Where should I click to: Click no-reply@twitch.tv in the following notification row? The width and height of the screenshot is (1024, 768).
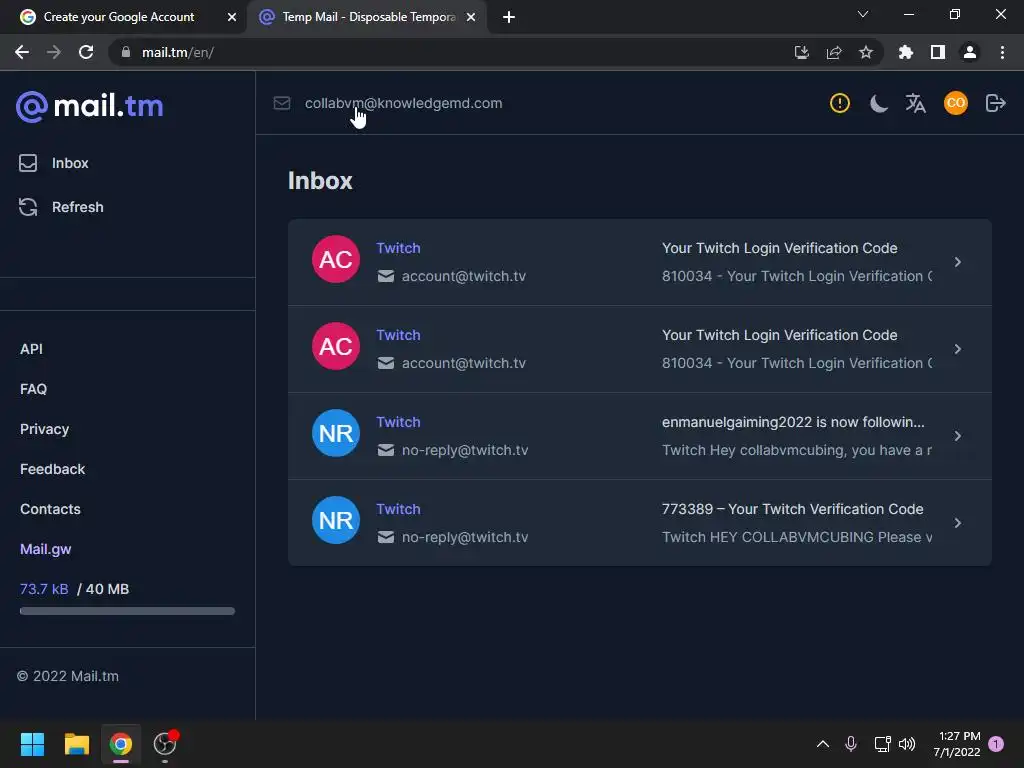(465, 450)
